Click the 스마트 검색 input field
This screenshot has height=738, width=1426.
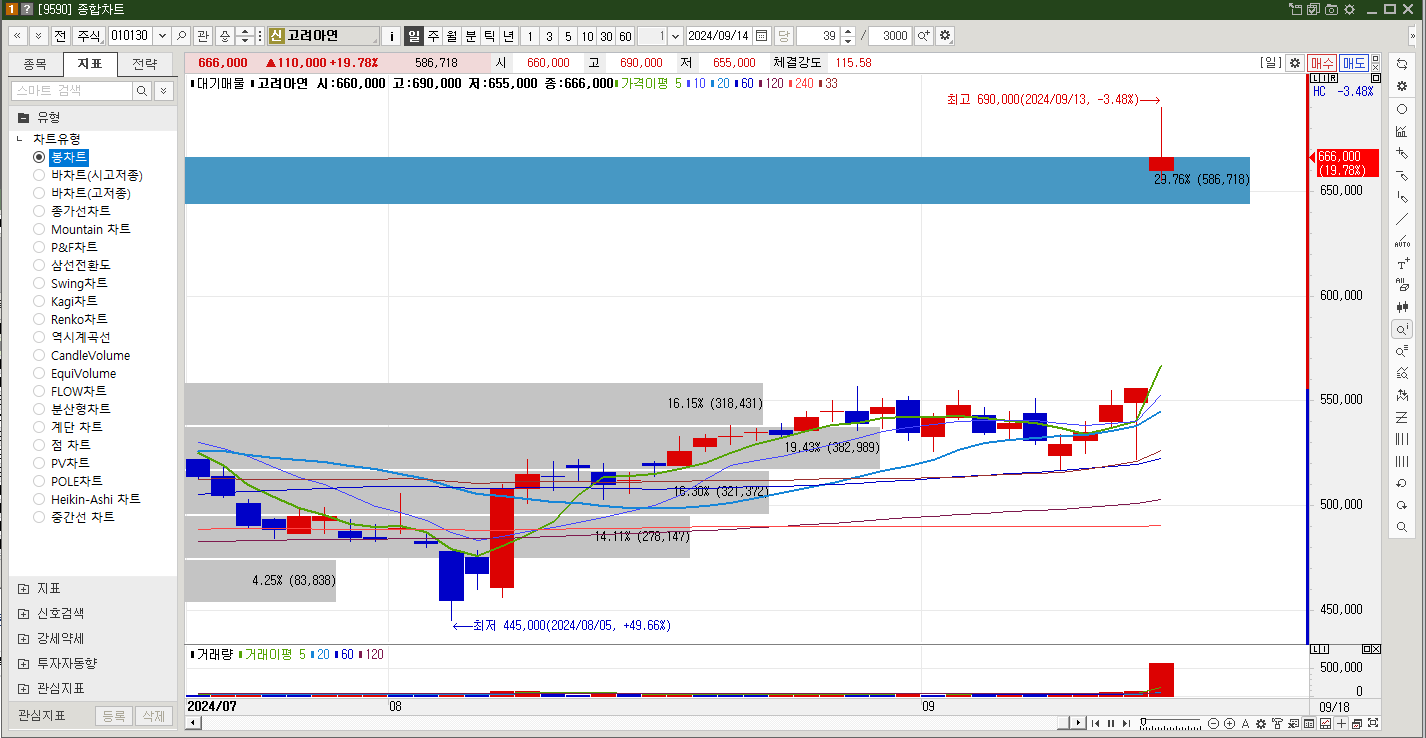[72, 91]
